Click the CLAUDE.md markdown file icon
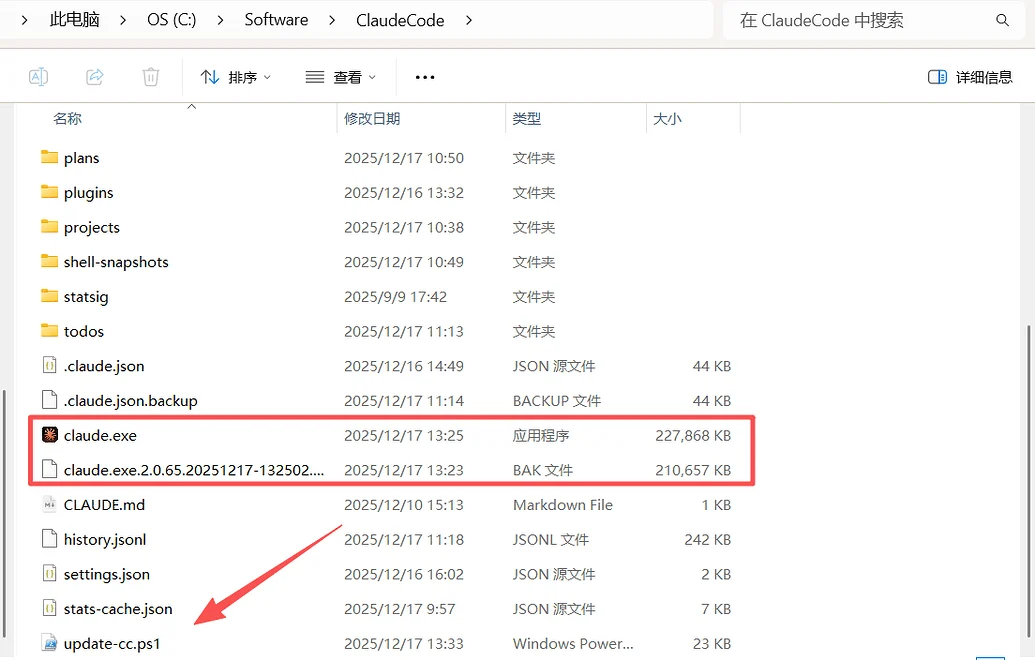Image resolution: width=1035 pixels, height=660 pixels. click(x=50, y=504)
